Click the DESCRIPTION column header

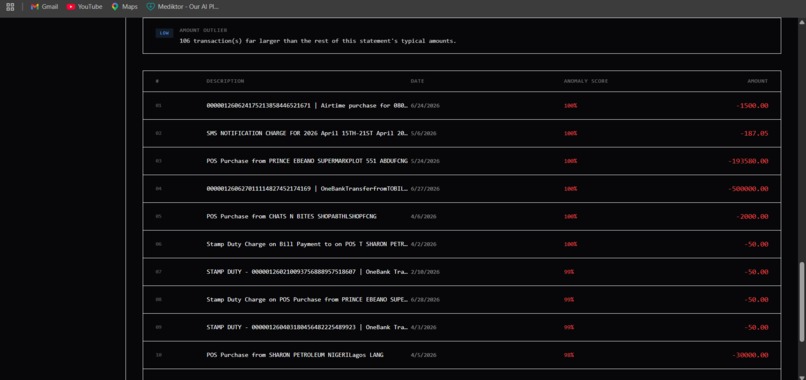(x=225, y=81)
